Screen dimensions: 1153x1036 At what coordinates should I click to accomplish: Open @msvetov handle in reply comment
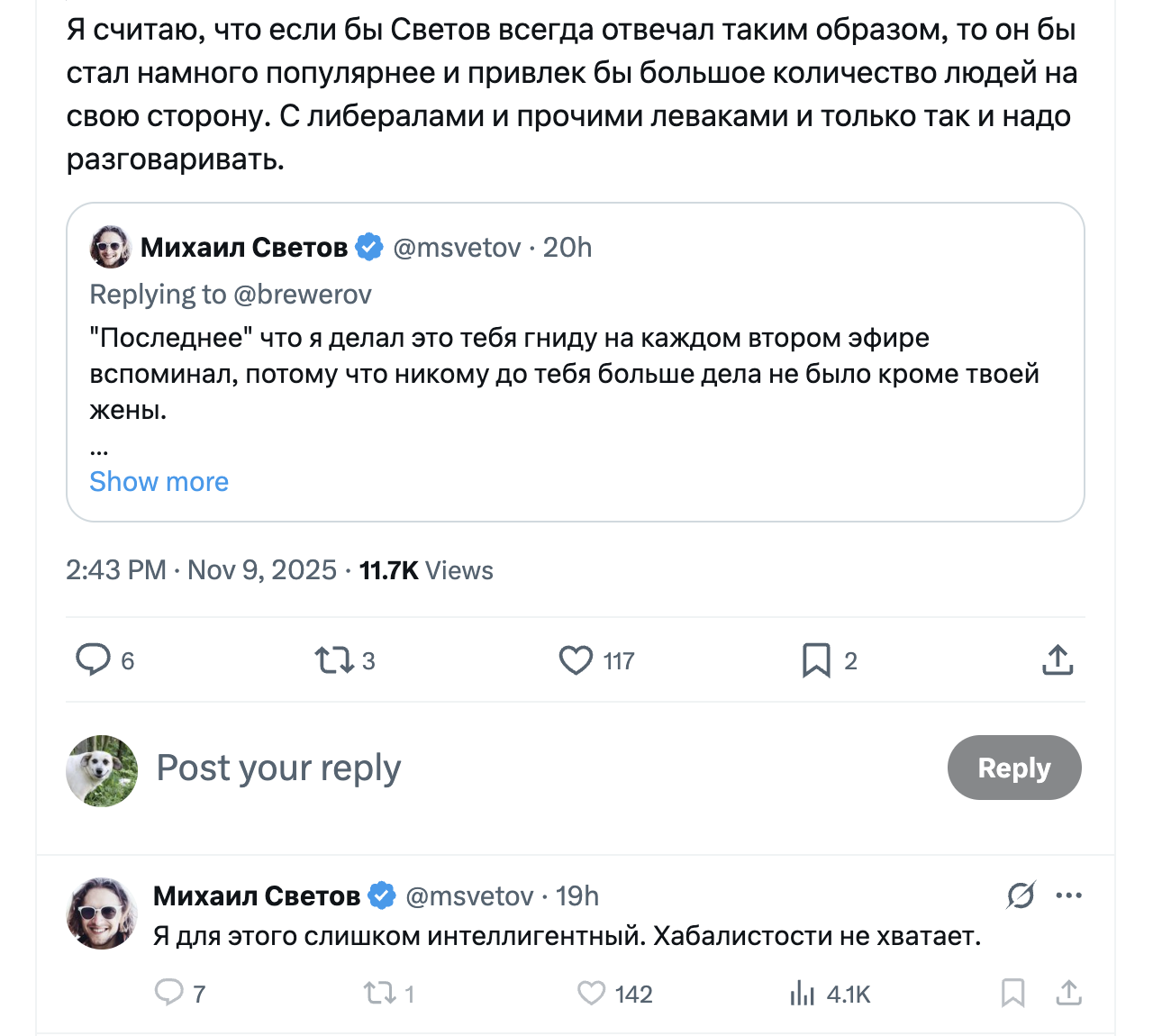(469, 896)
